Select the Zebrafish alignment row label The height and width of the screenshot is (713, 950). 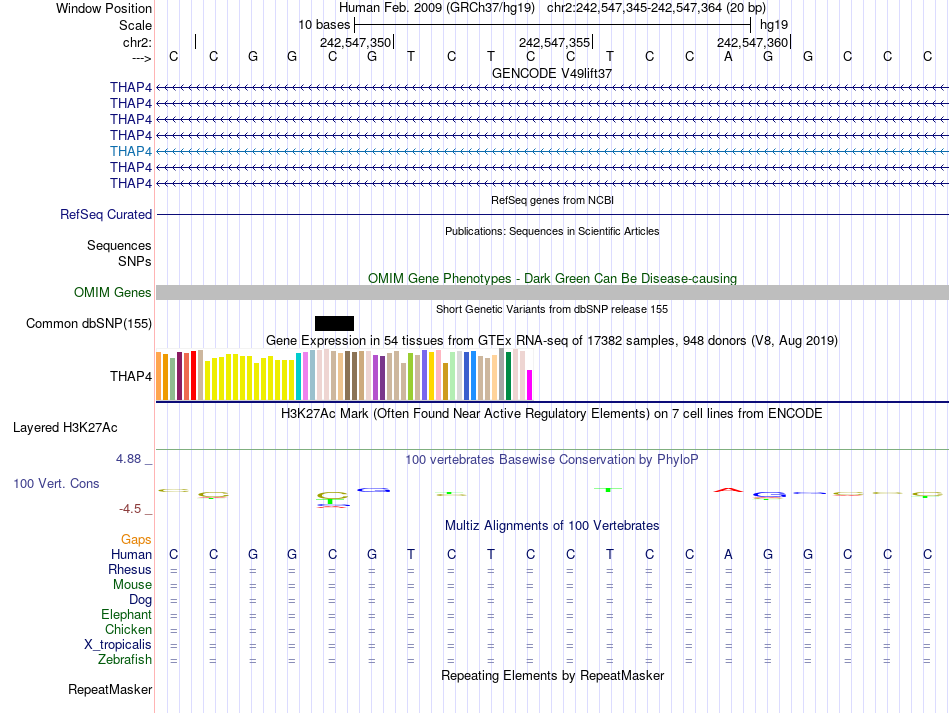click(x=125, y=660)
